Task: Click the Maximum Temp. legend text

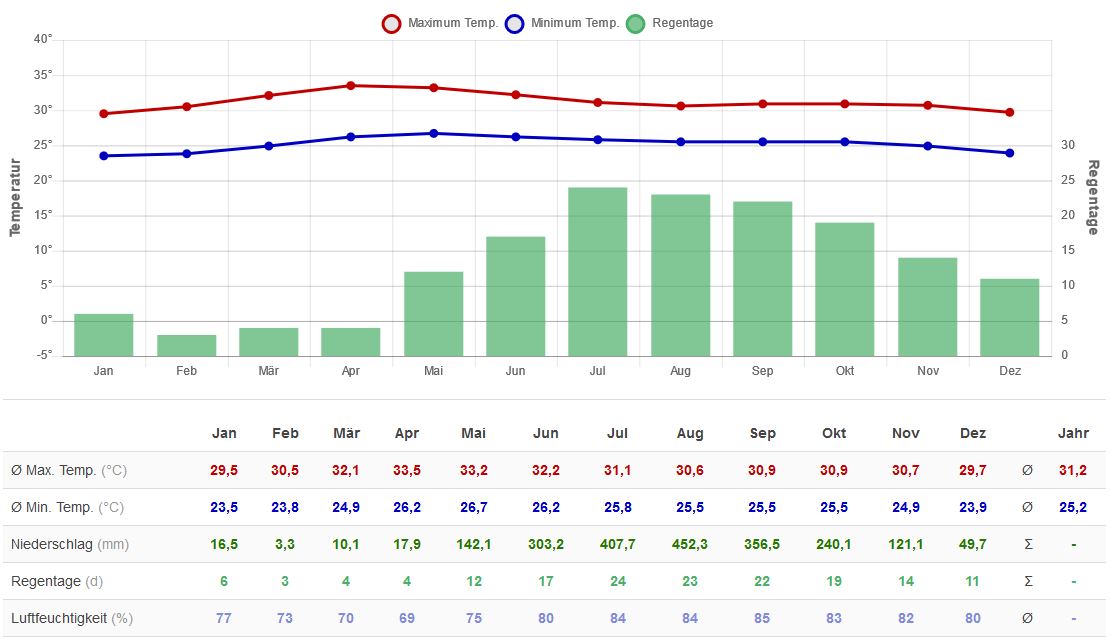Action: (452, 23)
